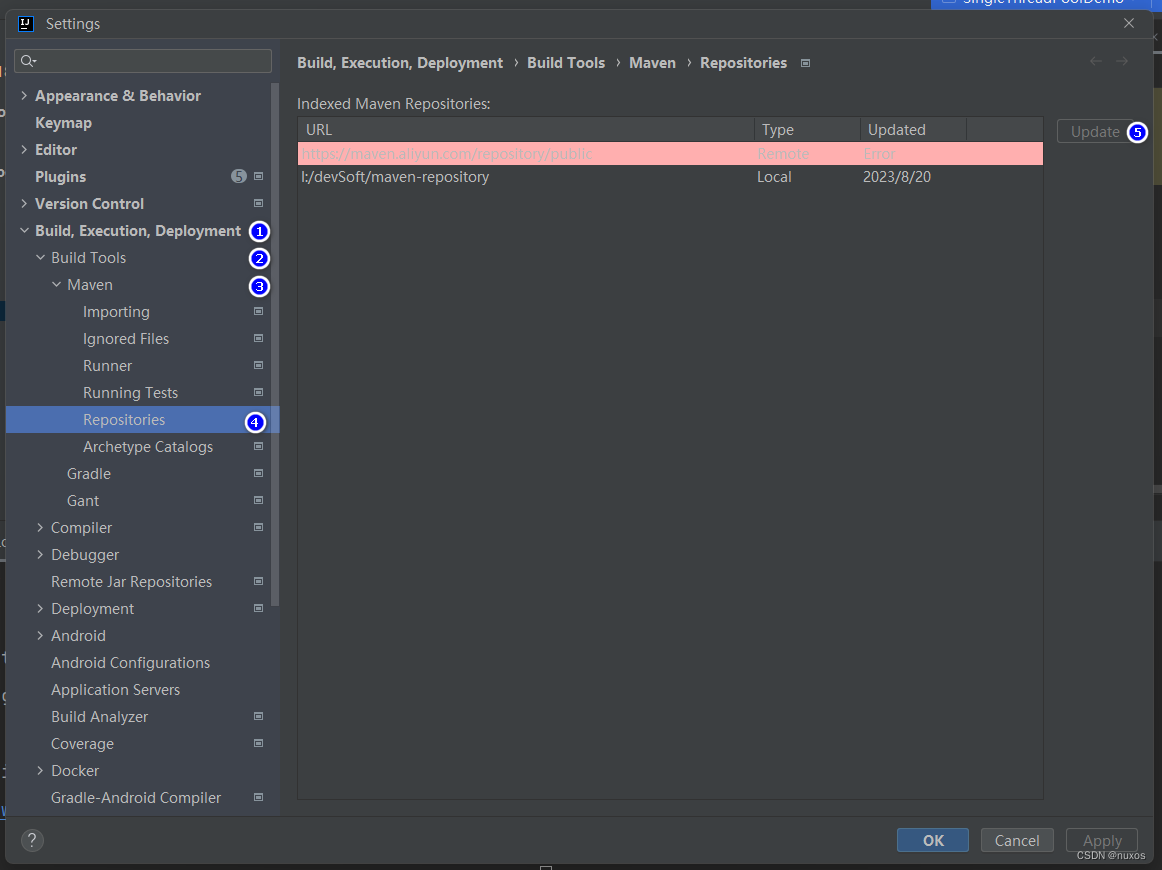Viewport: 1162px width, 870px height.
Task: Click the IntelliJ logo in the Settings title bar
Action: 25,23
